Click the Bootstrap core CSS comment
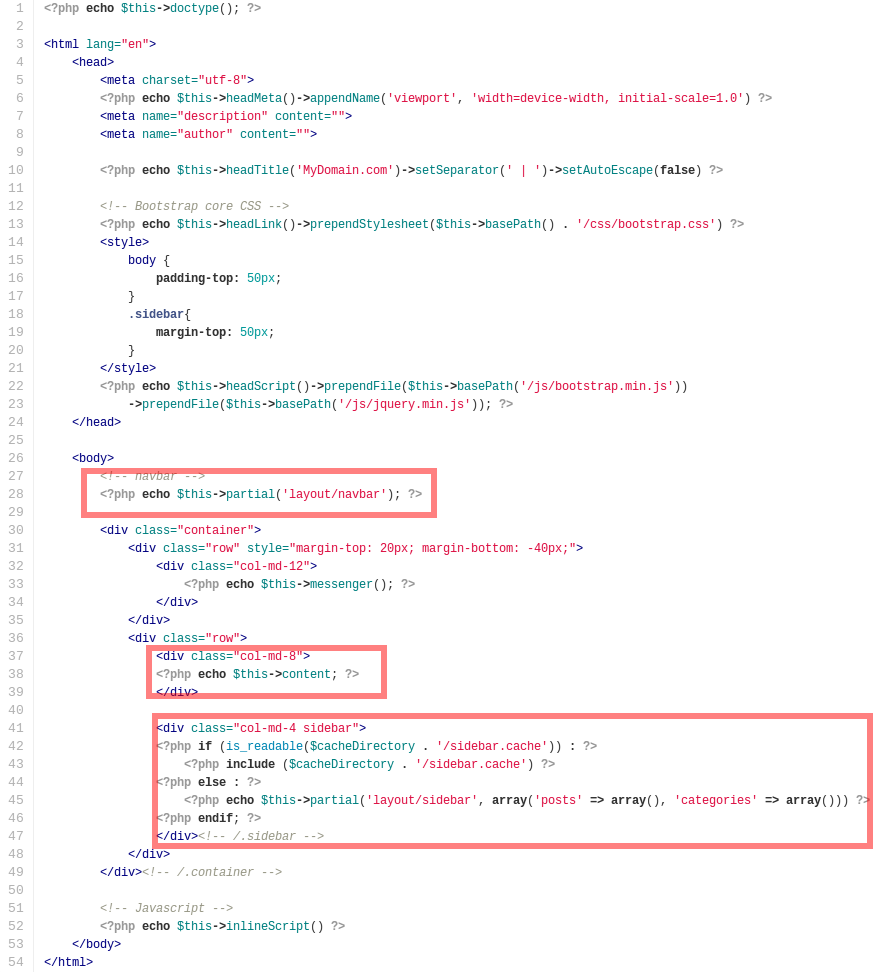This screenshot has width=882, height=972. (194, 207)
